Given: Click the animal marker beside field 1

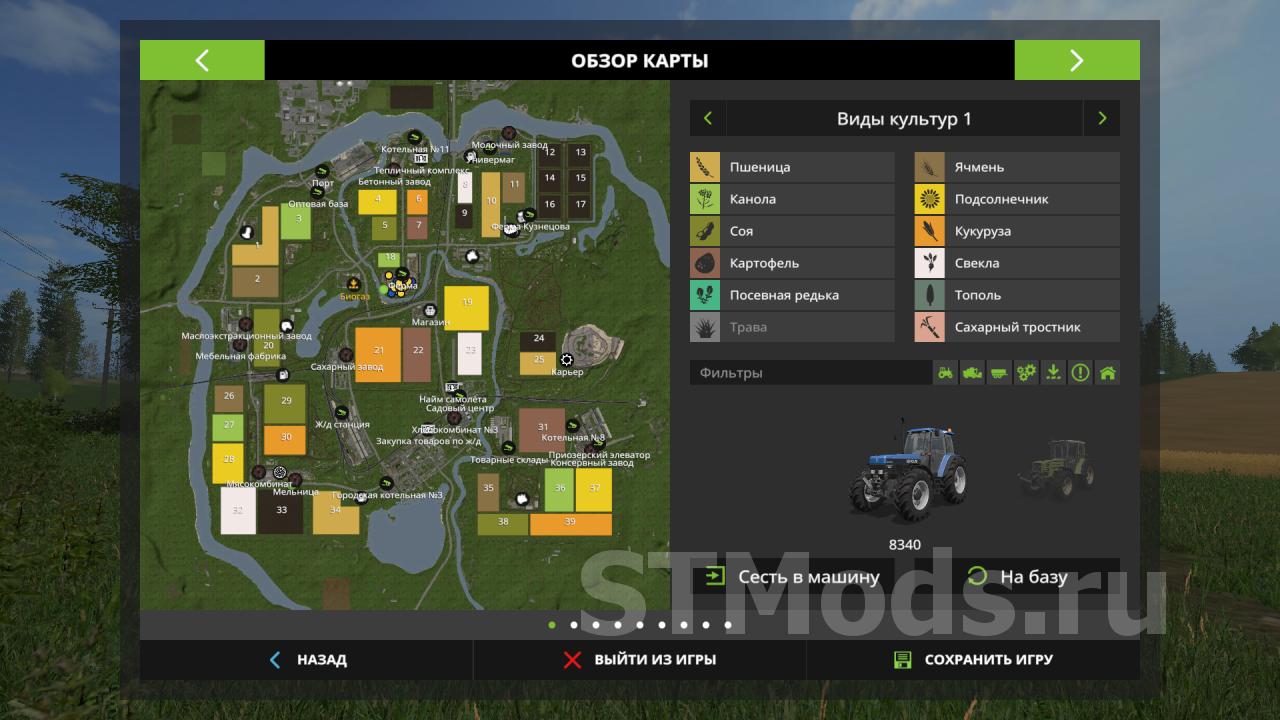Looking at the screenshot, I should [x=247, y=231].
